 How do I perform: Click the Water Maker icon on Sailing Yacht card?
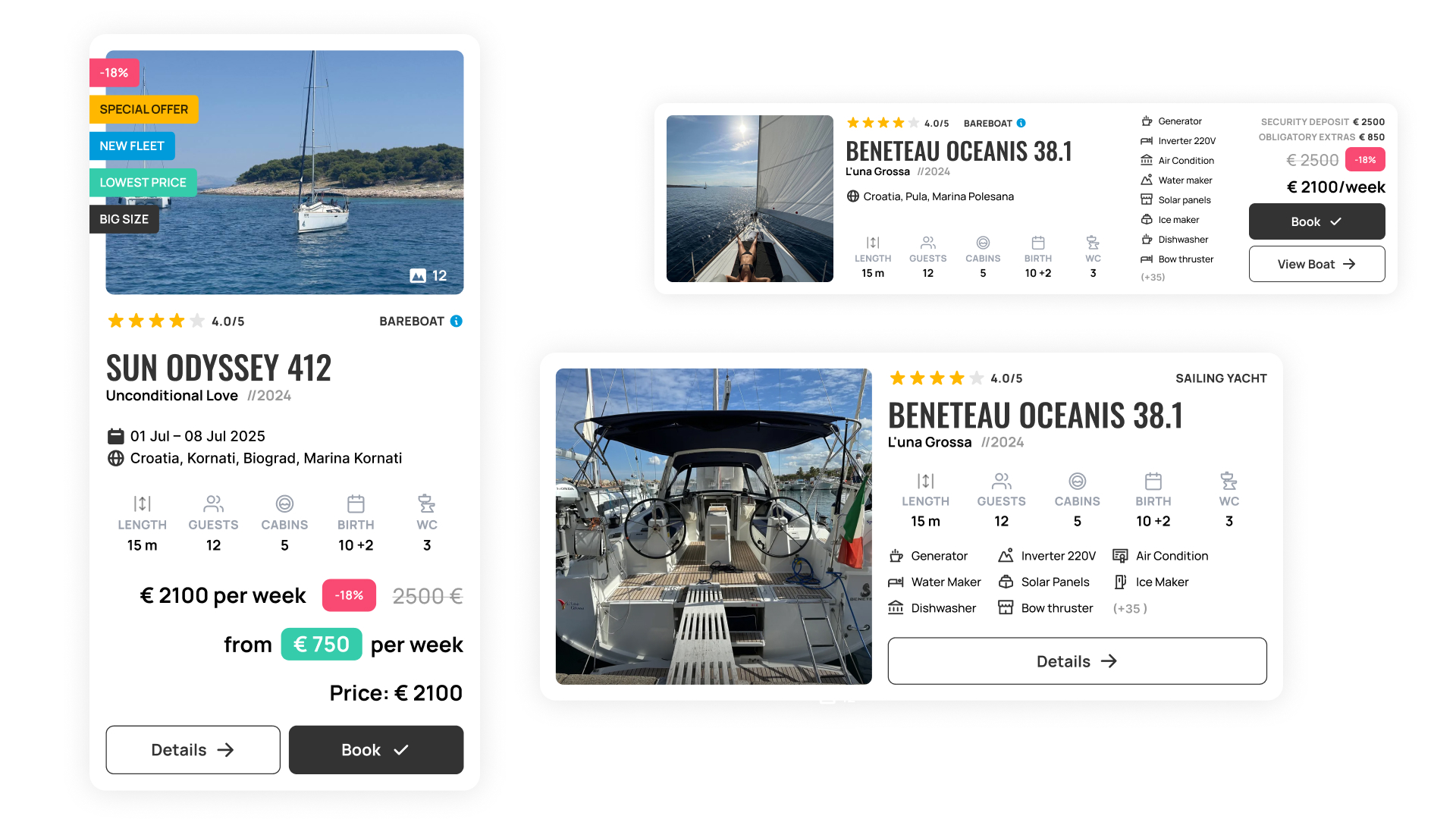point(896,582)
